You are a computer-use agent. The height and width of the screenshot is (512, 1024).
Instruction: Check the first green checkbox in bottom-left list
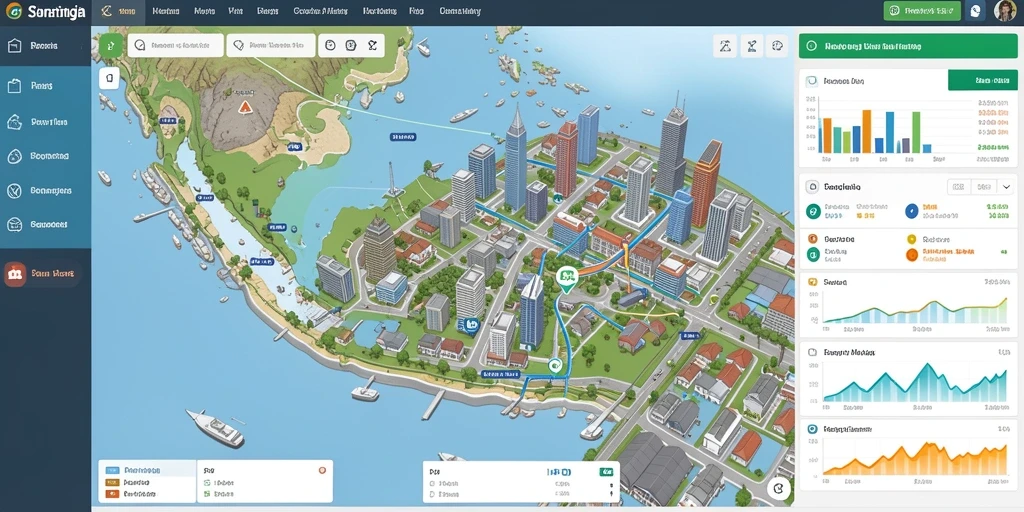207,483
